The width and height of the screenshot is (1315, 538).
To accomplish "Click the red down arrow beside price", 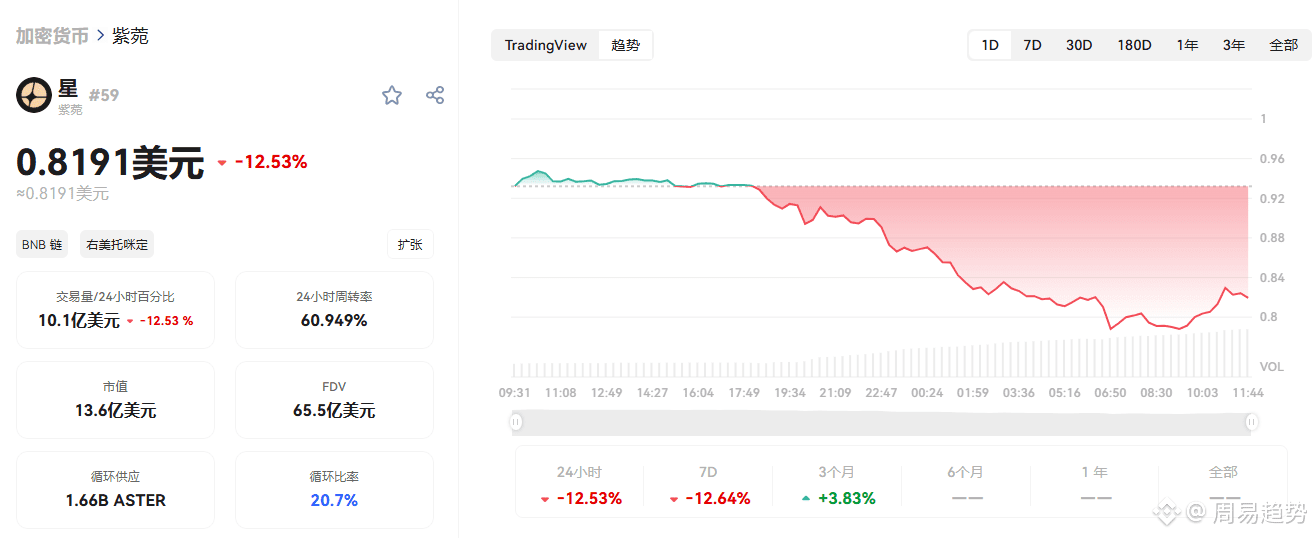I will 222,162.
